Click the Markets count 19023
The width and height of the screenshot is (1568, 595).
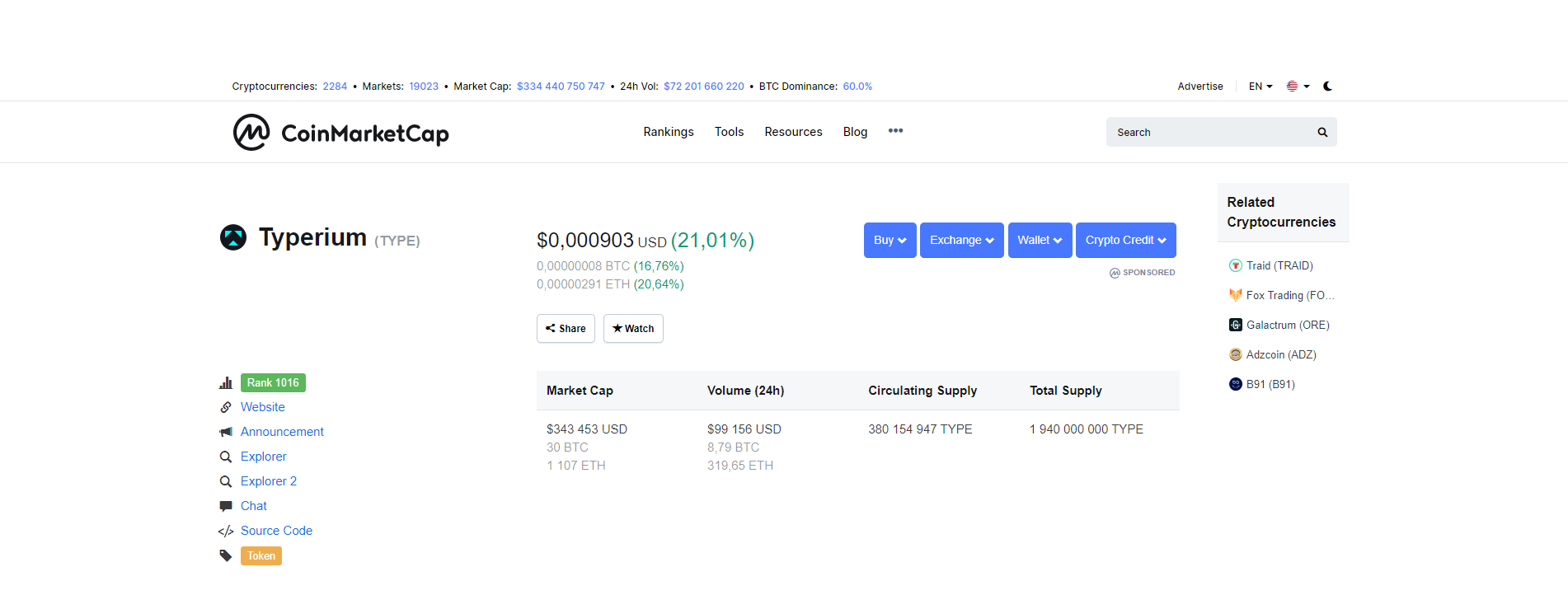pos(424,86)
